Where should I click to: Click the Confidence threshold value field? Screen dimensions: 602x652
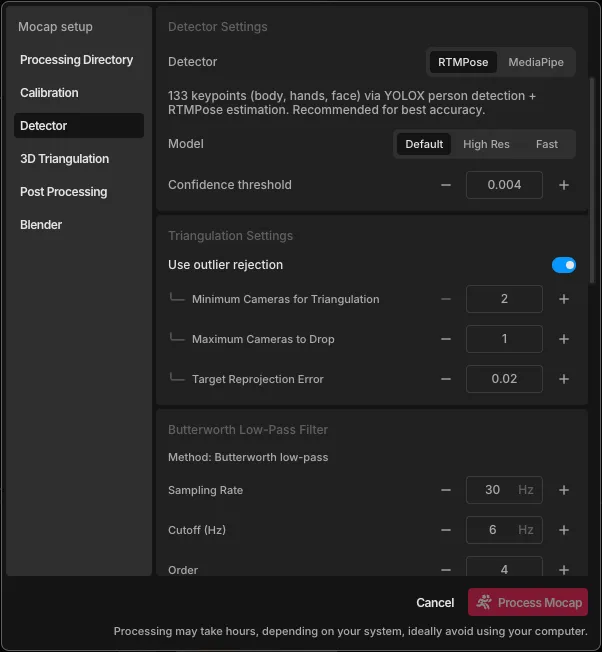[x=504, y=185]
